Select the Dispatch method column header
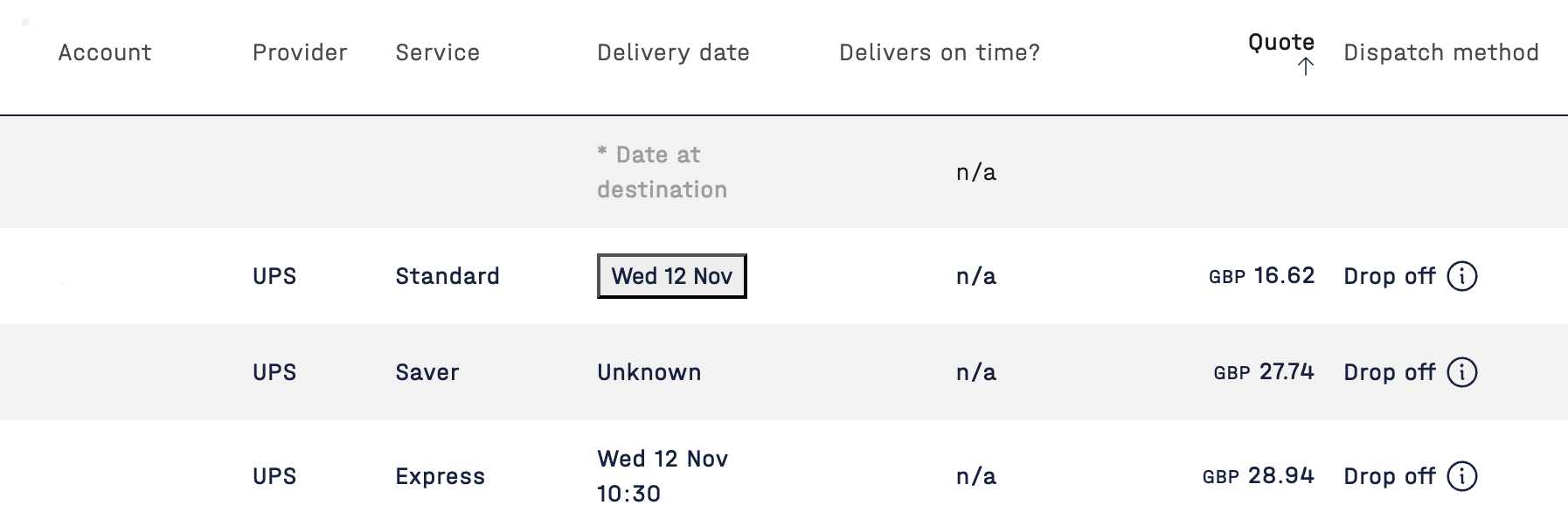This screenshot has width=1568, height=519. click(x=1440, y=52)
